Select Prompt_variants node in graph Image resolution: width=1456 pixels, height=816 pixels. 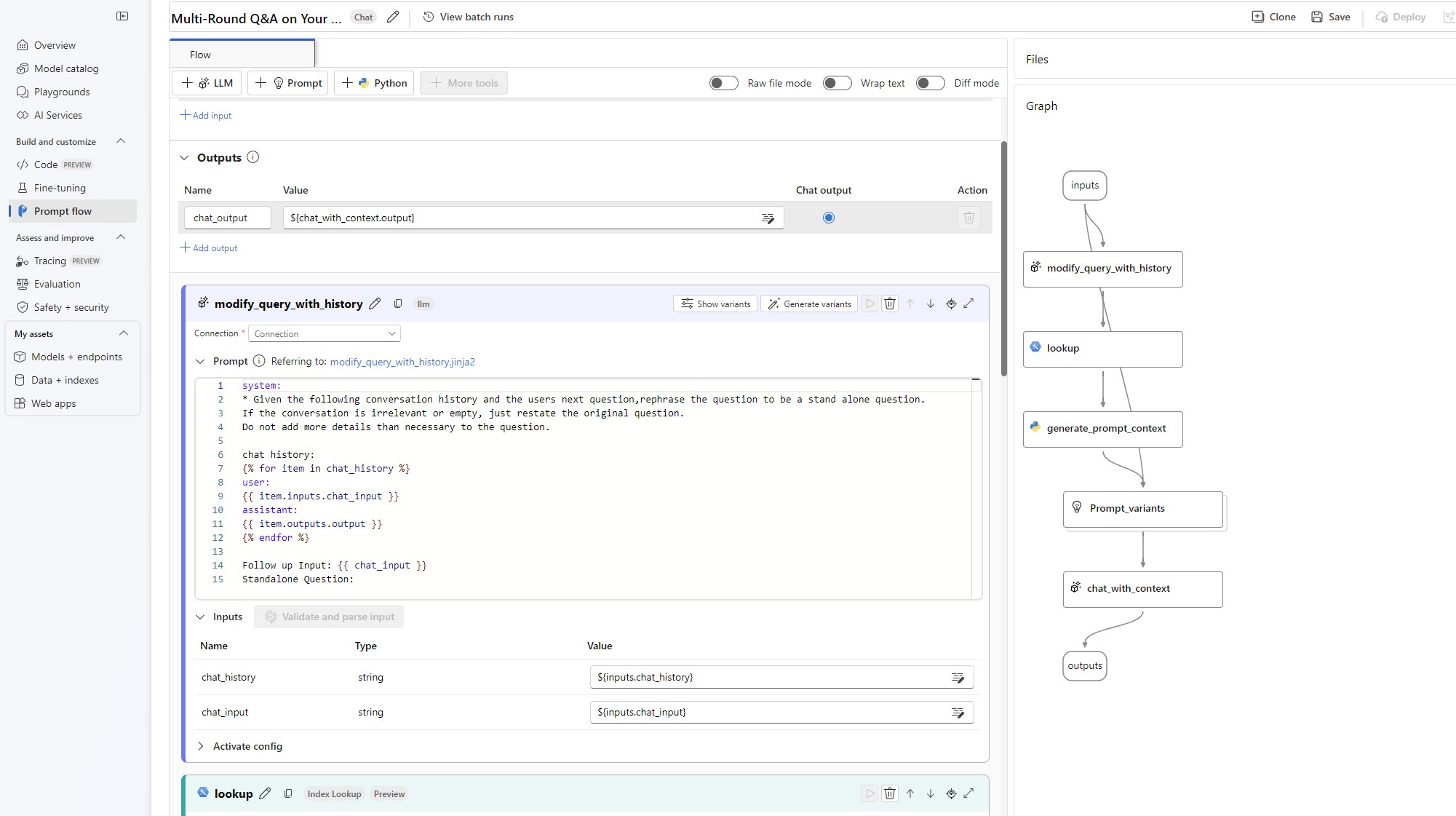[1143, 510]
